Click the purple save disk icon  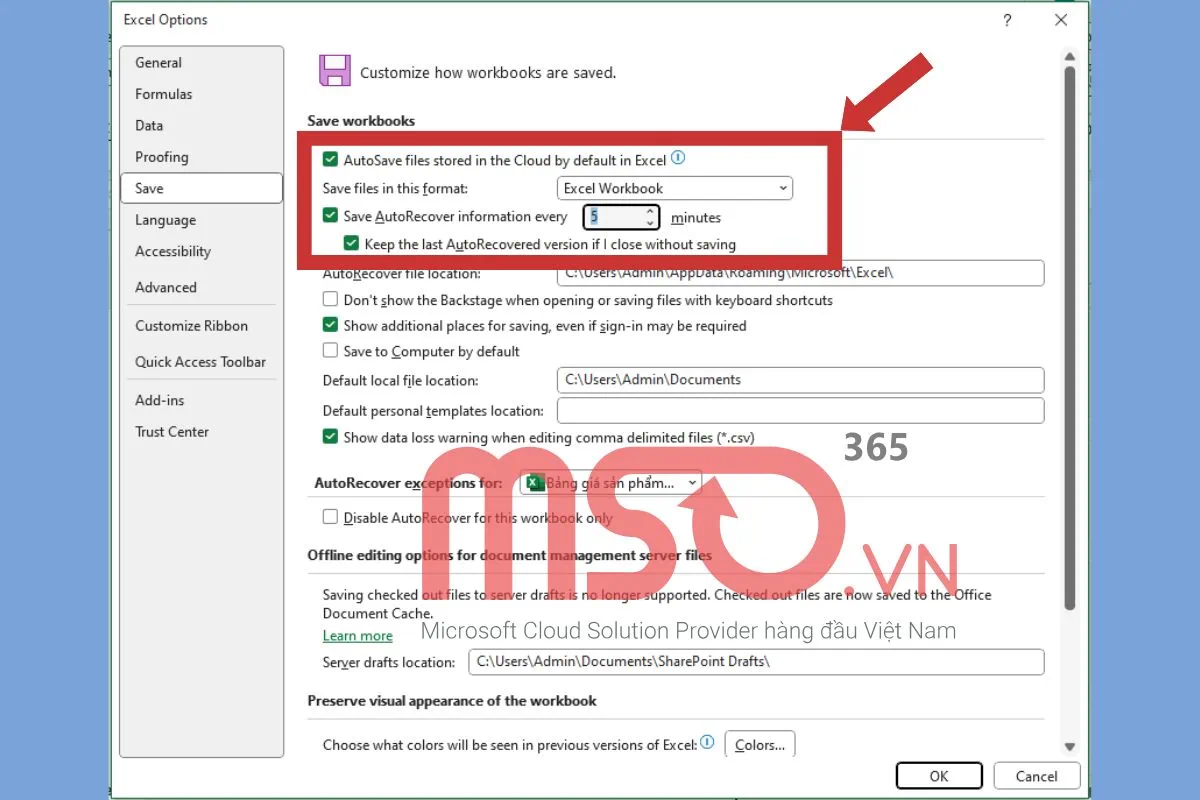point(334,71)
